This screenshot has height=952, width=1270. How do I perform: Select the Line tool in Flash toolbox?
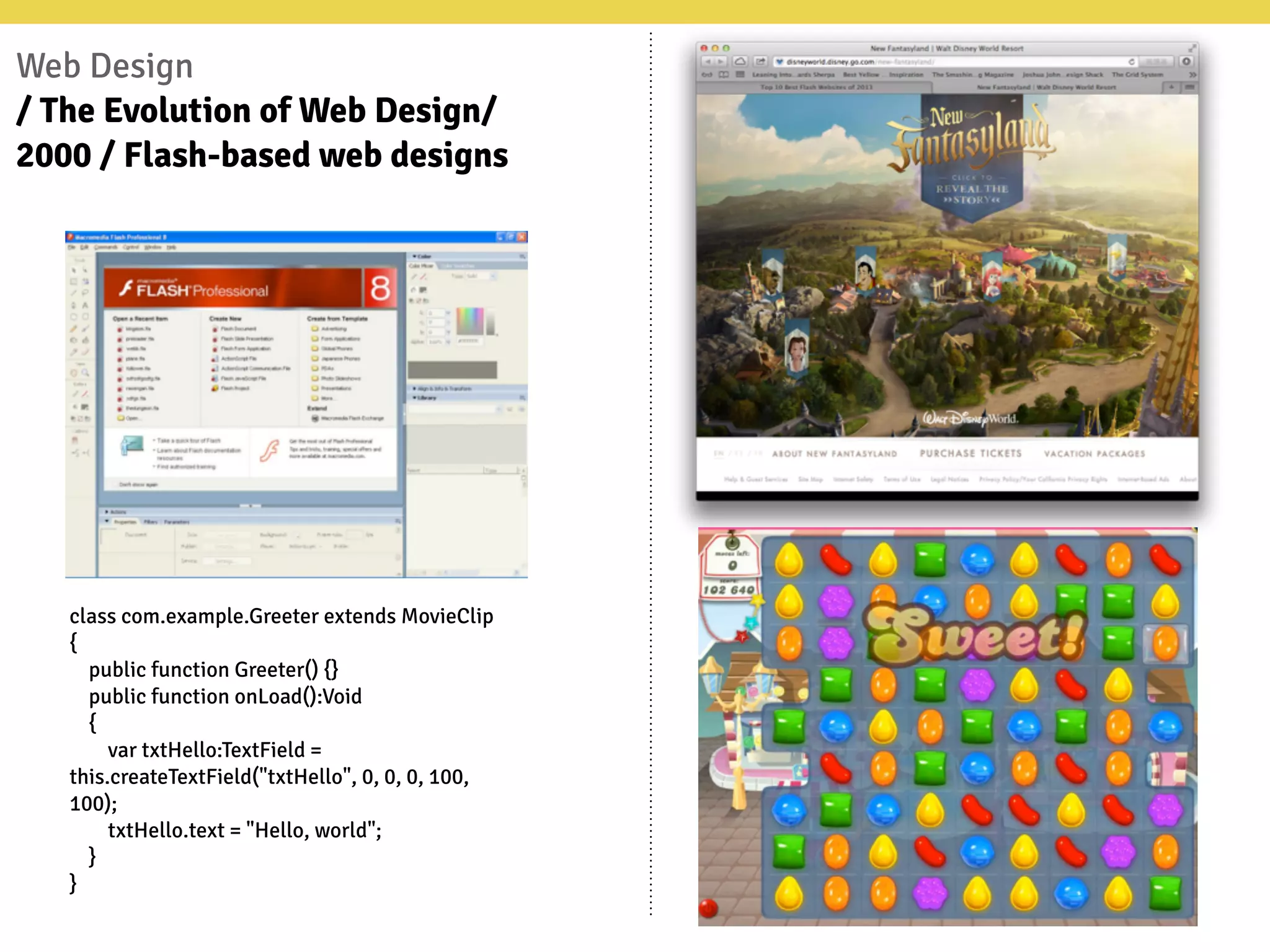(74, 293)
